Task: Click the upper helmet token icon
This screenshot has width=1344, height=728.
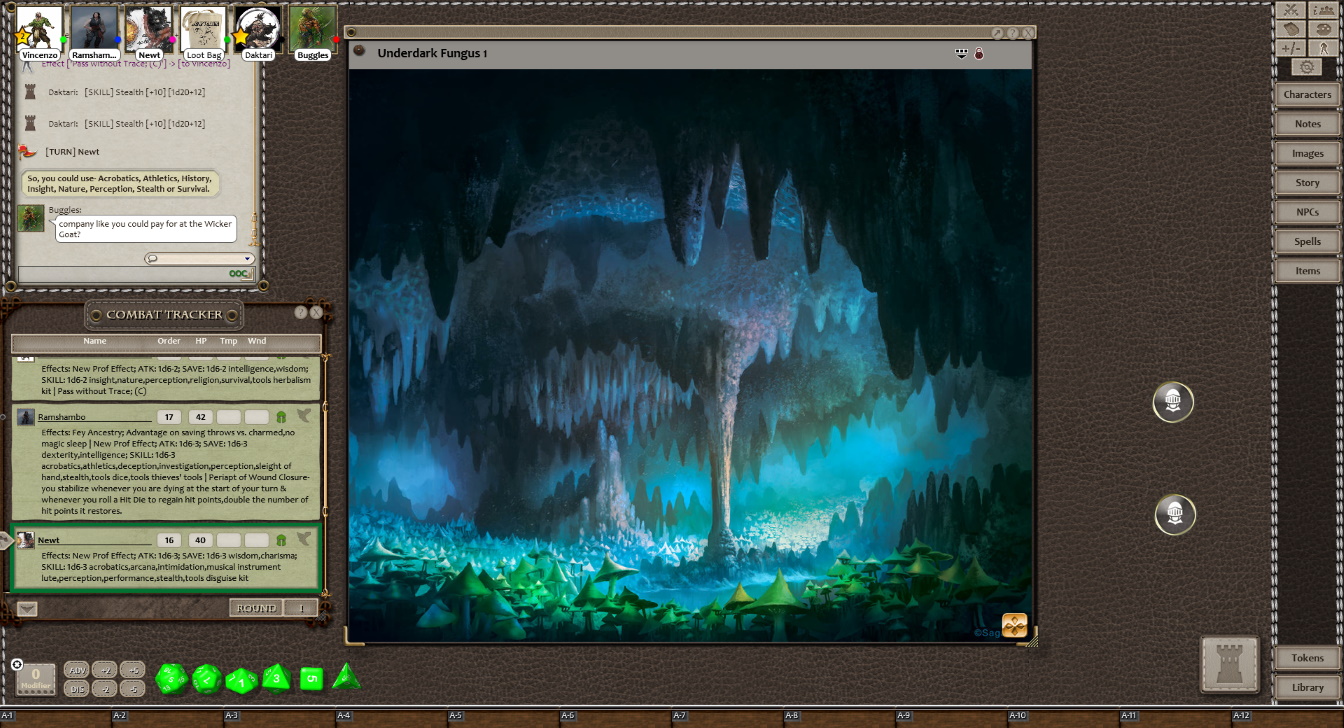Action: (x=1173, y=402)
